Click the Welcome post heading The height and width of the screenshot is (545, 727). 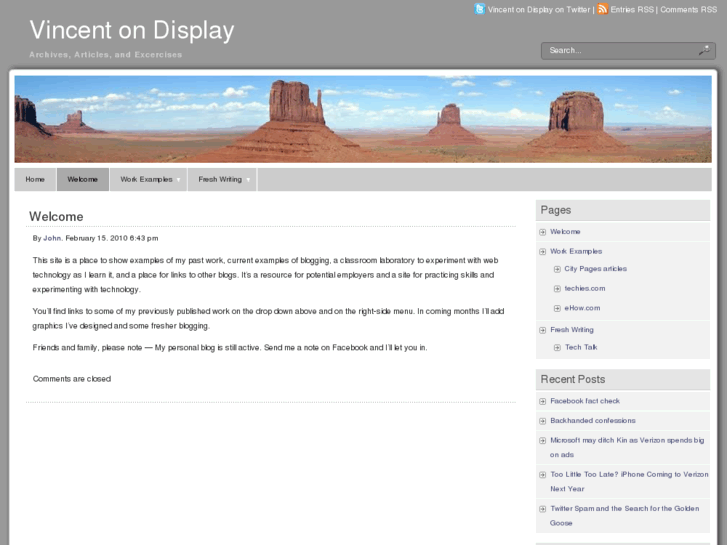56,217
